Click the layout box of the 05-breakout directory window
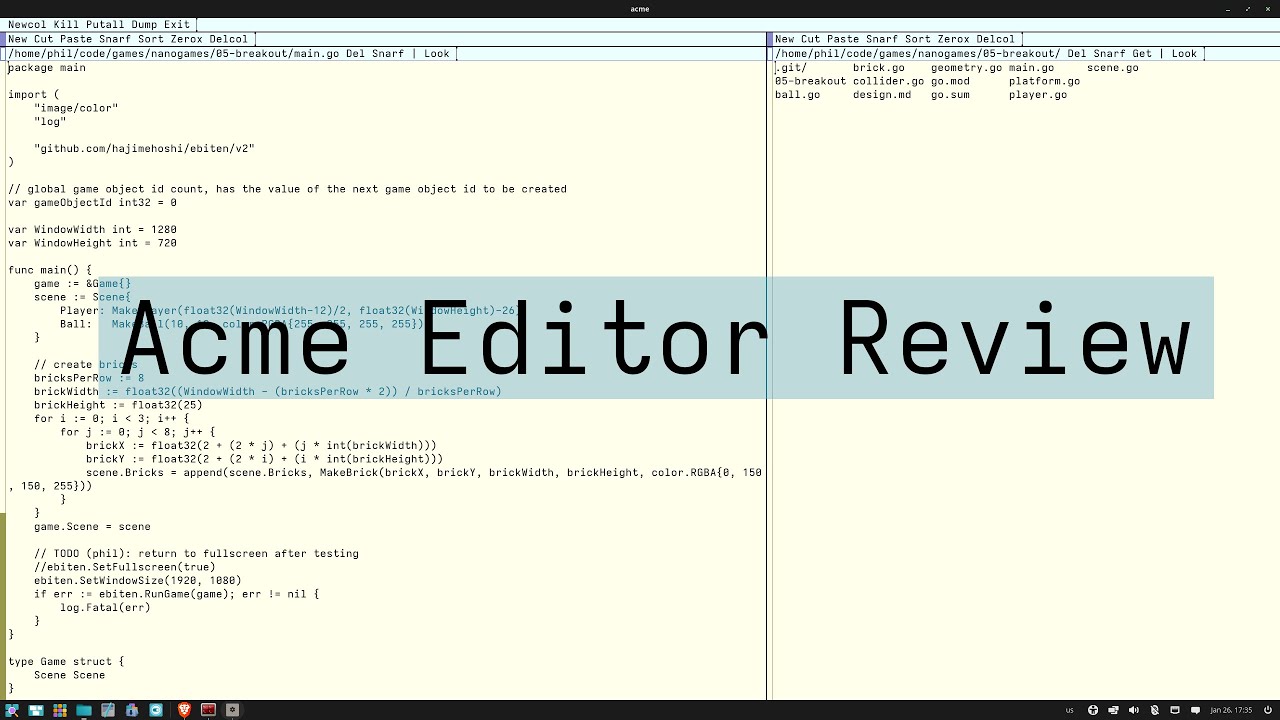1280x720 pixels. tap(770, 53)
